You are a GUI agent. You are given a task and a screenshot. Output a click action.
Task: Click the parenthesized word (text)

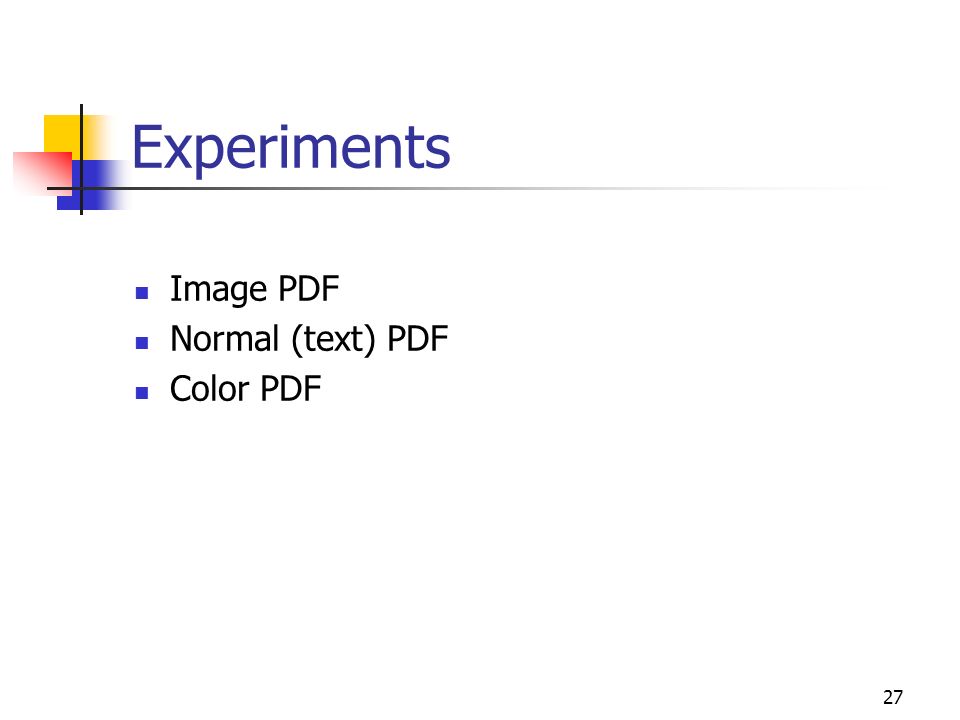pyautogui.click(x=334, y=340)
